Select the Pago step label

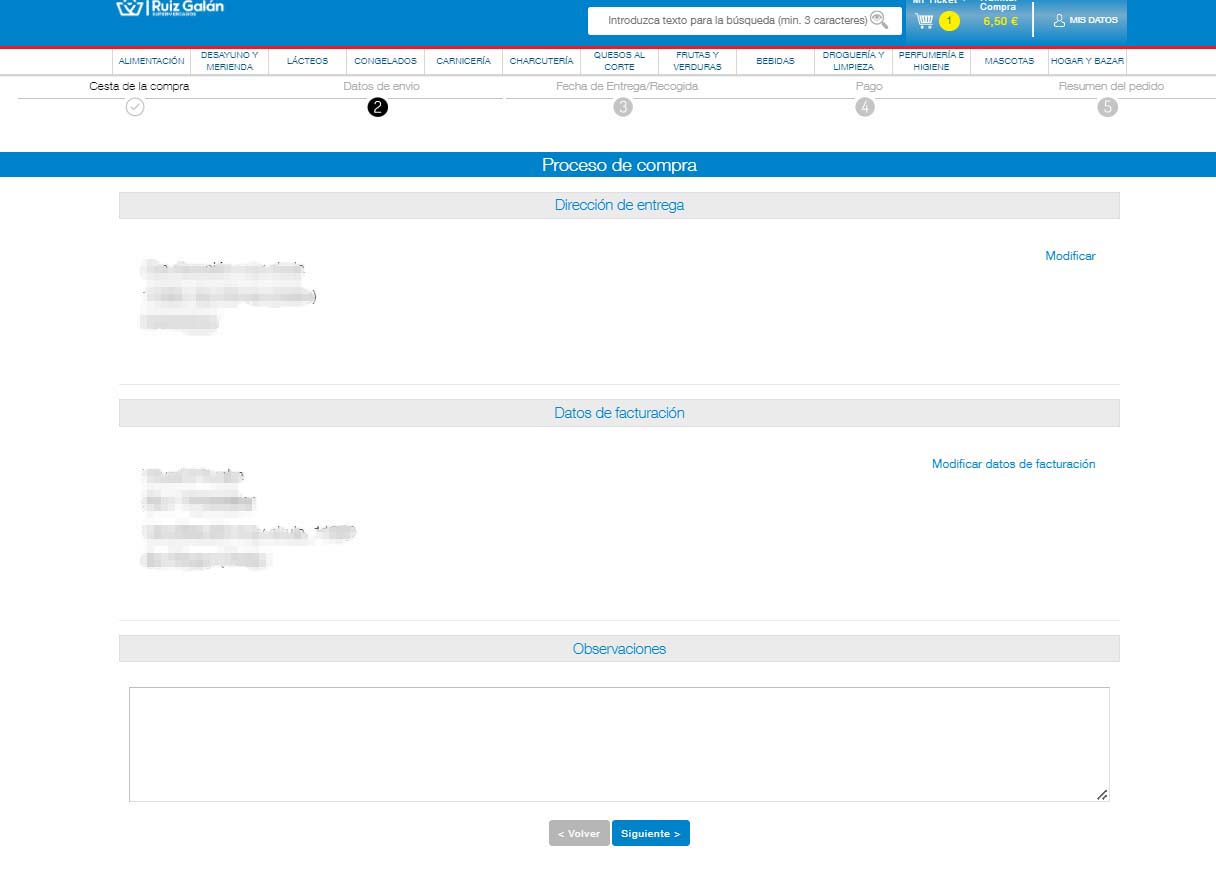coord(869,86)
